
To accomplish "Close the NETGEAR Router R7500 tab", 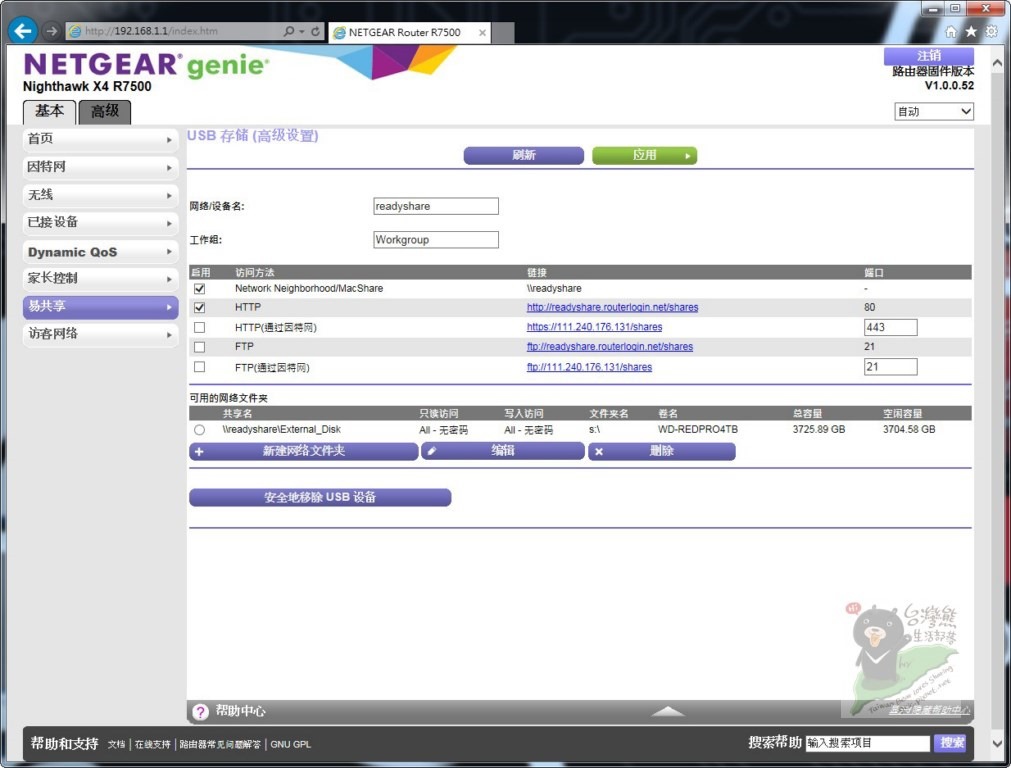I will 482,32.
